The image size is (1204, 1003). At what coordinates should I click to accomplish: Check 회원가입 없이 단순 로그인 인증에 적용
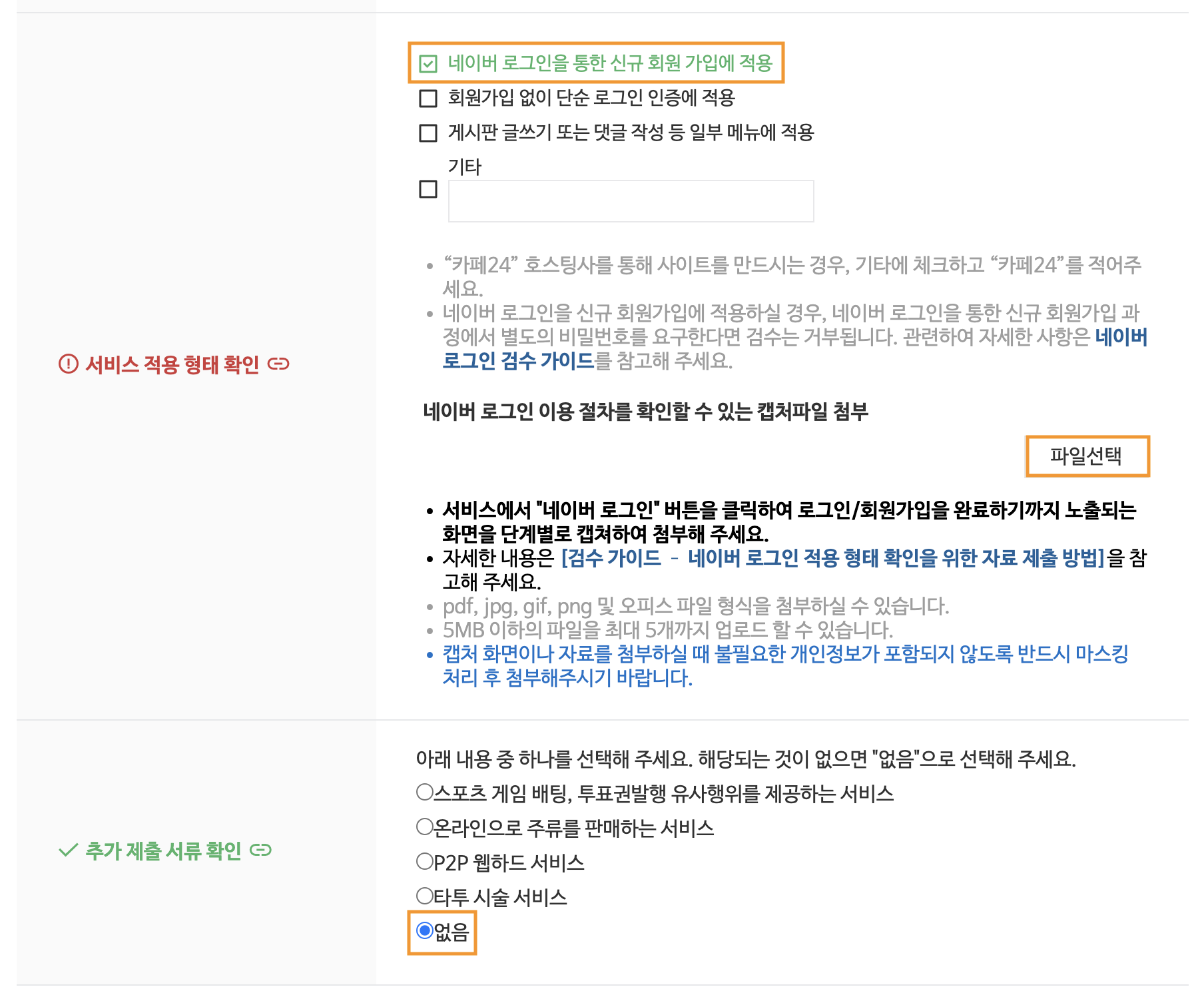(428, 98)
